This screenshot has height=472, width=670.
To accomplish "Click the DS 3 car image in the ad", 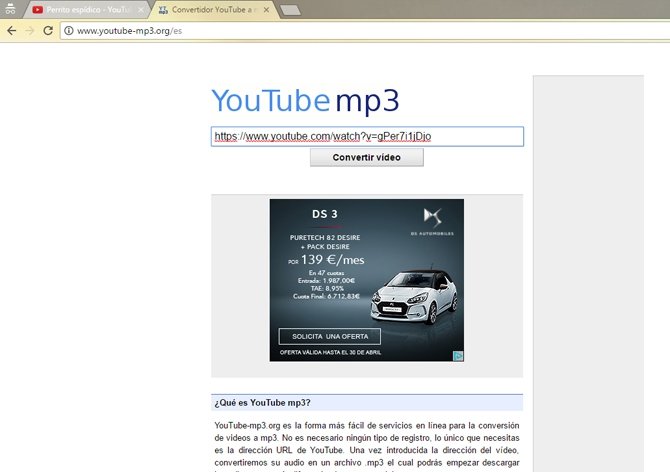I will pyautogui.click(x=414, y=297).
